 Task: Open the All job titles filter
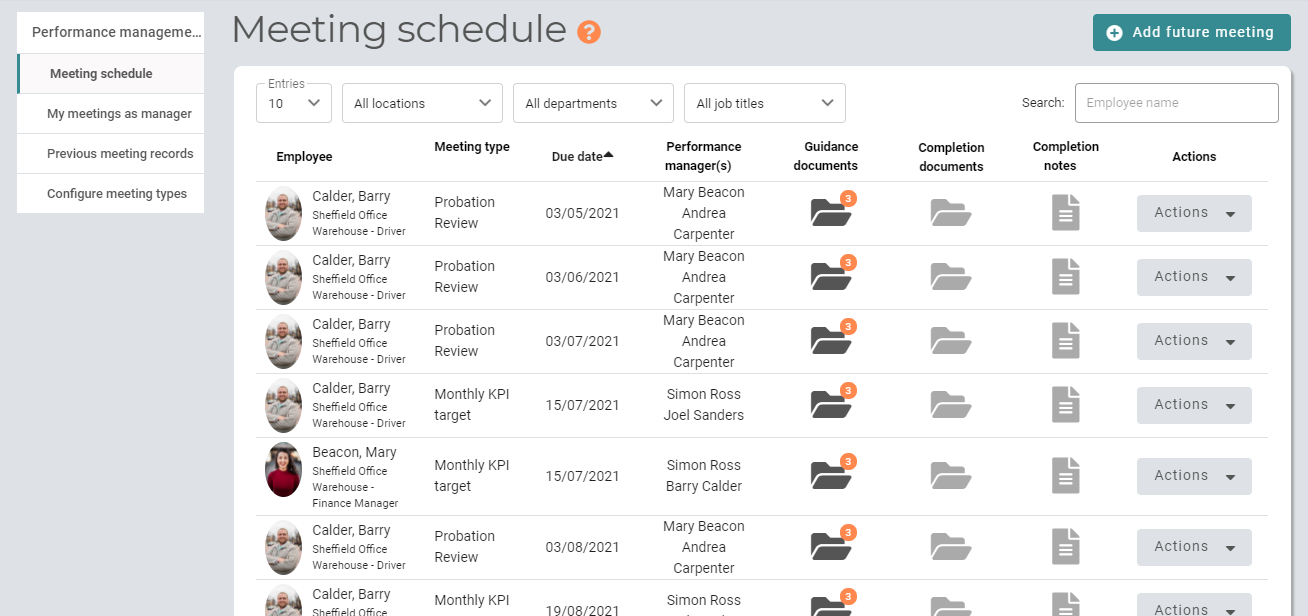[x=765, y=103]
